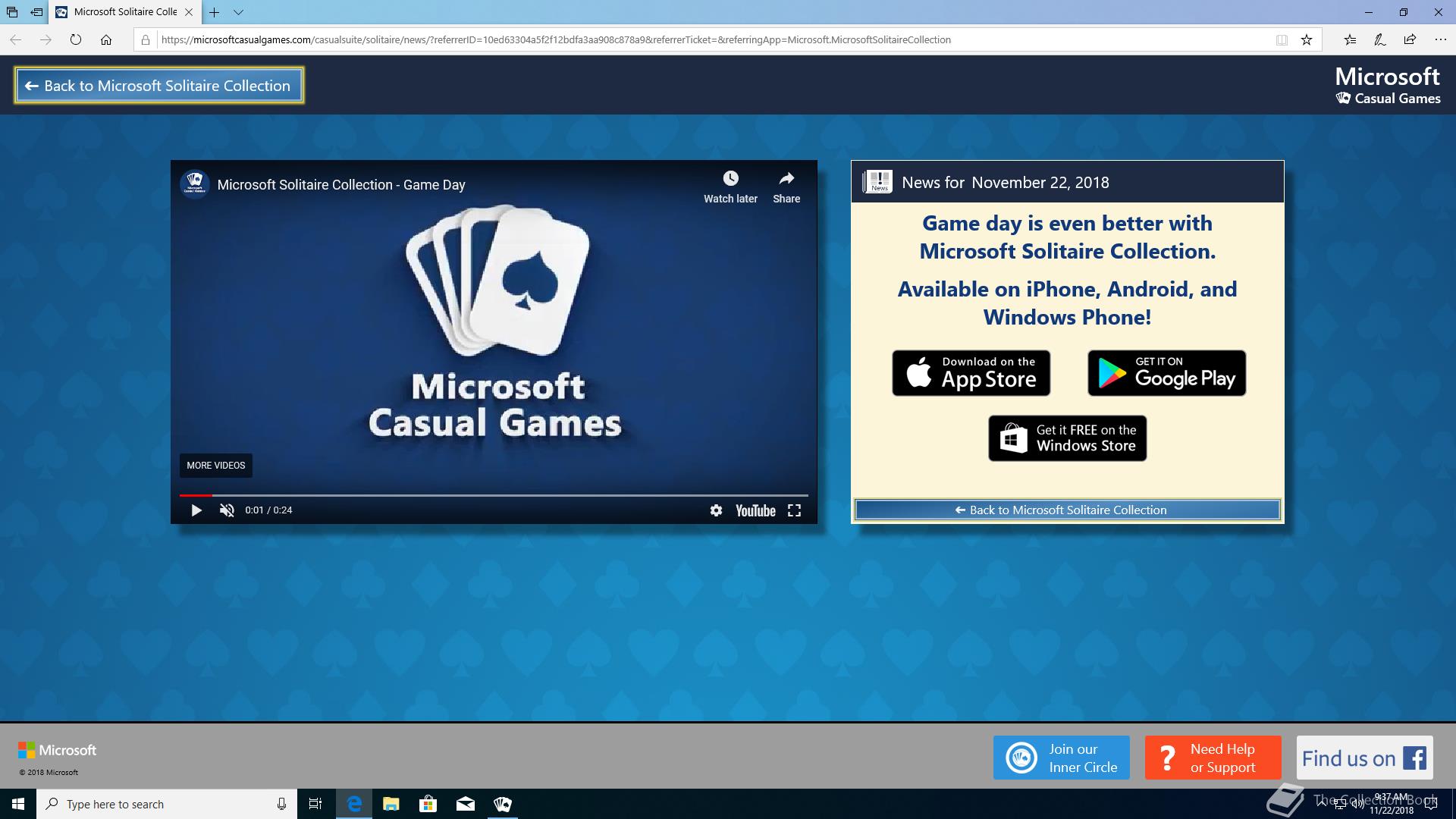This screenshot has height=819, width=1456.
Task: Show tabs you've set aside
Action: coord(12,12)
